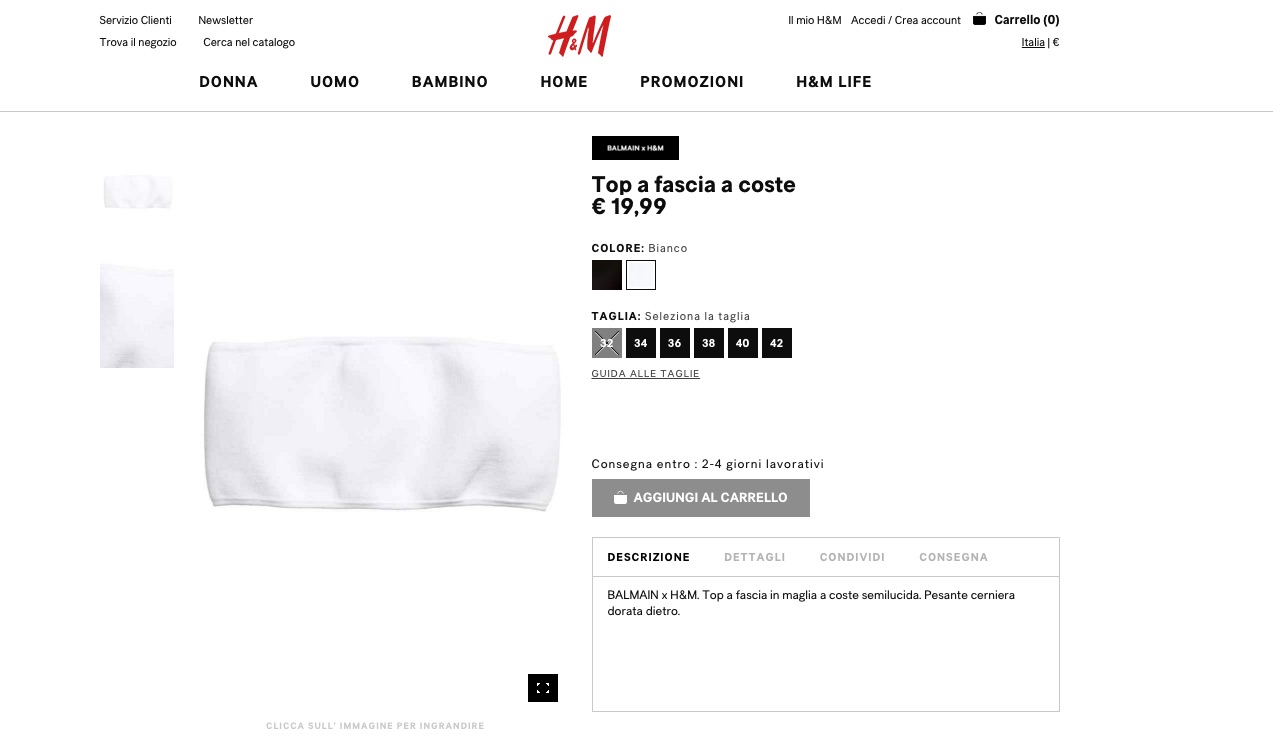Viewport: 1273px width, 750px height.
Task: Select size 42
Action: 777,343
